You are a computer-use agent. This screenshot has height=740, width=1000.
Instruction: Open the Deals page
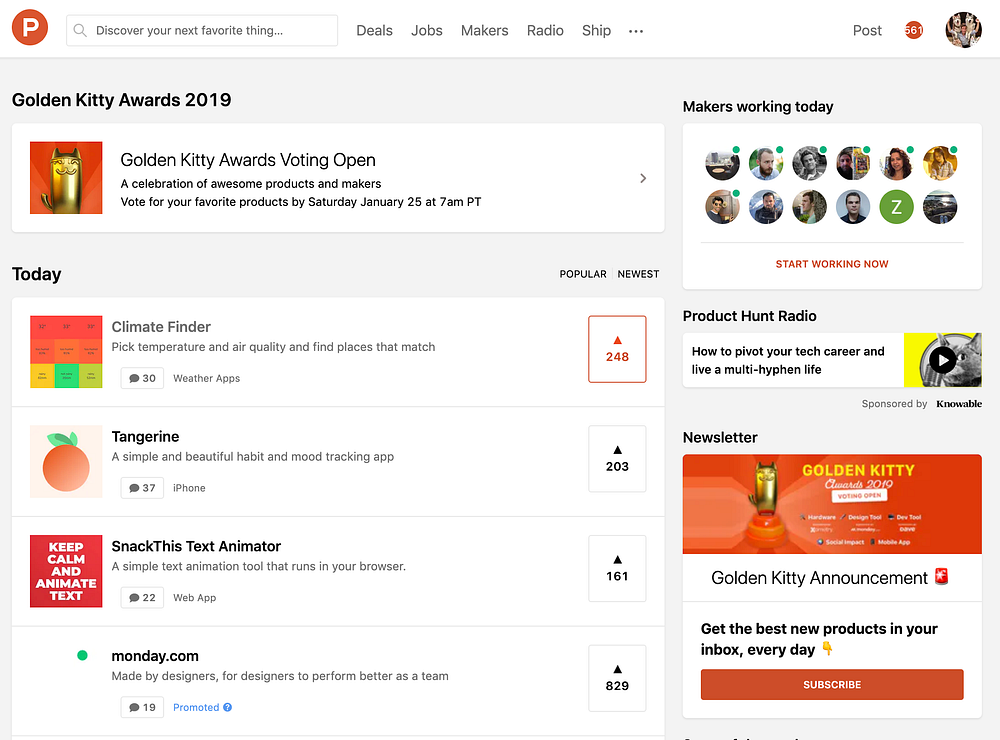pyautogui.click(x=374, y=31)
